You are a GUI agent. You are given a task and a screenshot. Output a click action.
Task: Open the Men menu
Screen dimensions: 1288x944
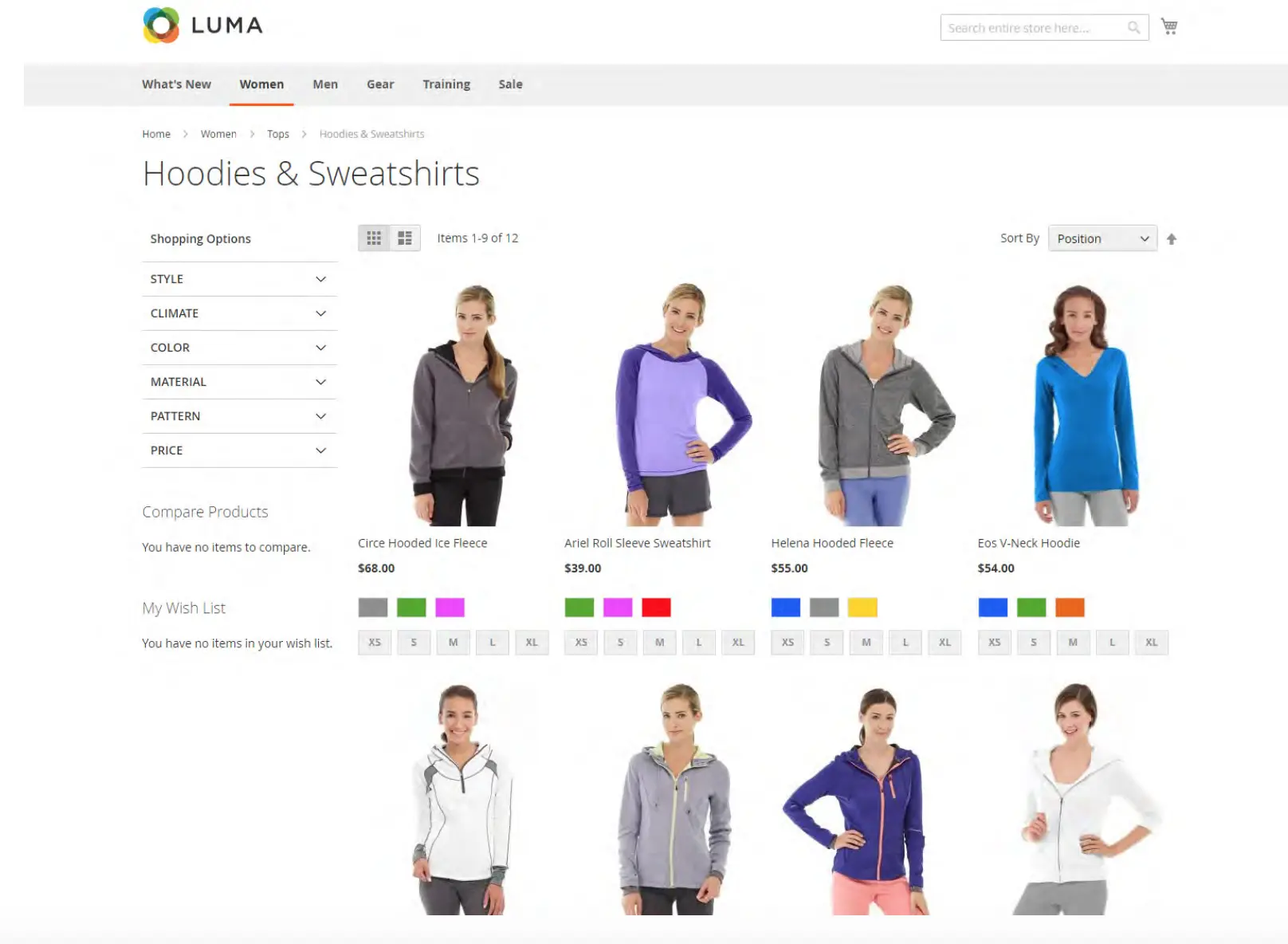coord(325,85)
